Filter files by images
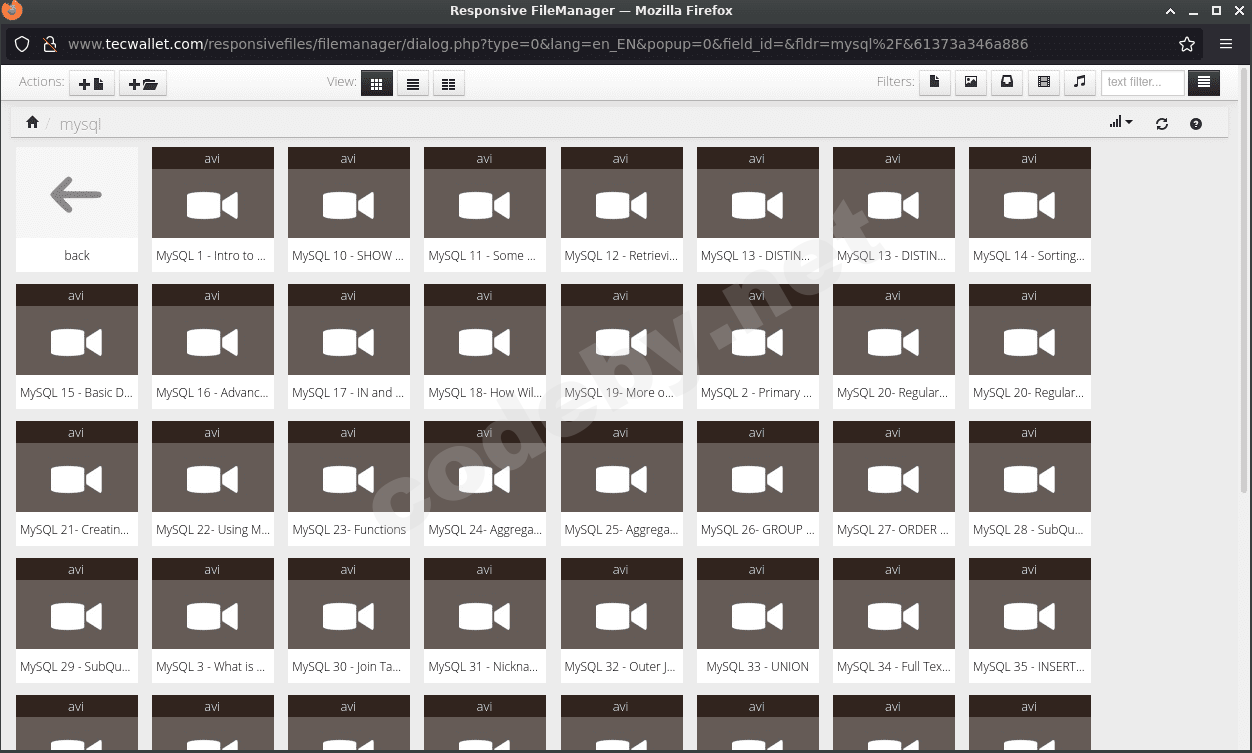Screen dimensions: 1252x753 tap(970, 83)
